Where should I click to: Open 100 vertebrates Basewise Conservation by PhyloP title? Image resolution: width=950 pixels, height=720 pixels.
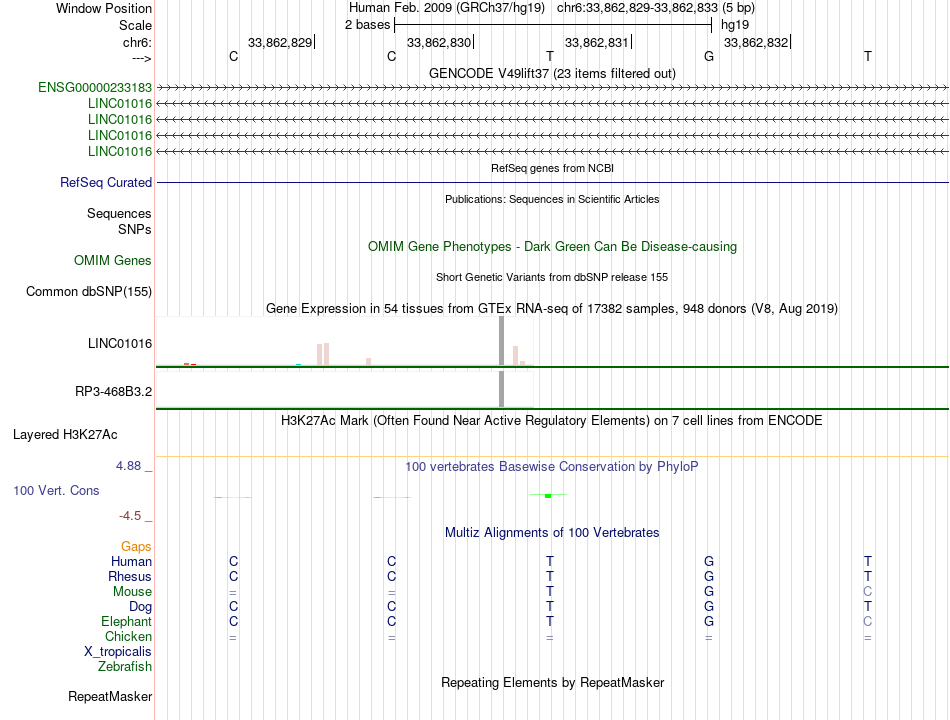coord(551,467)
